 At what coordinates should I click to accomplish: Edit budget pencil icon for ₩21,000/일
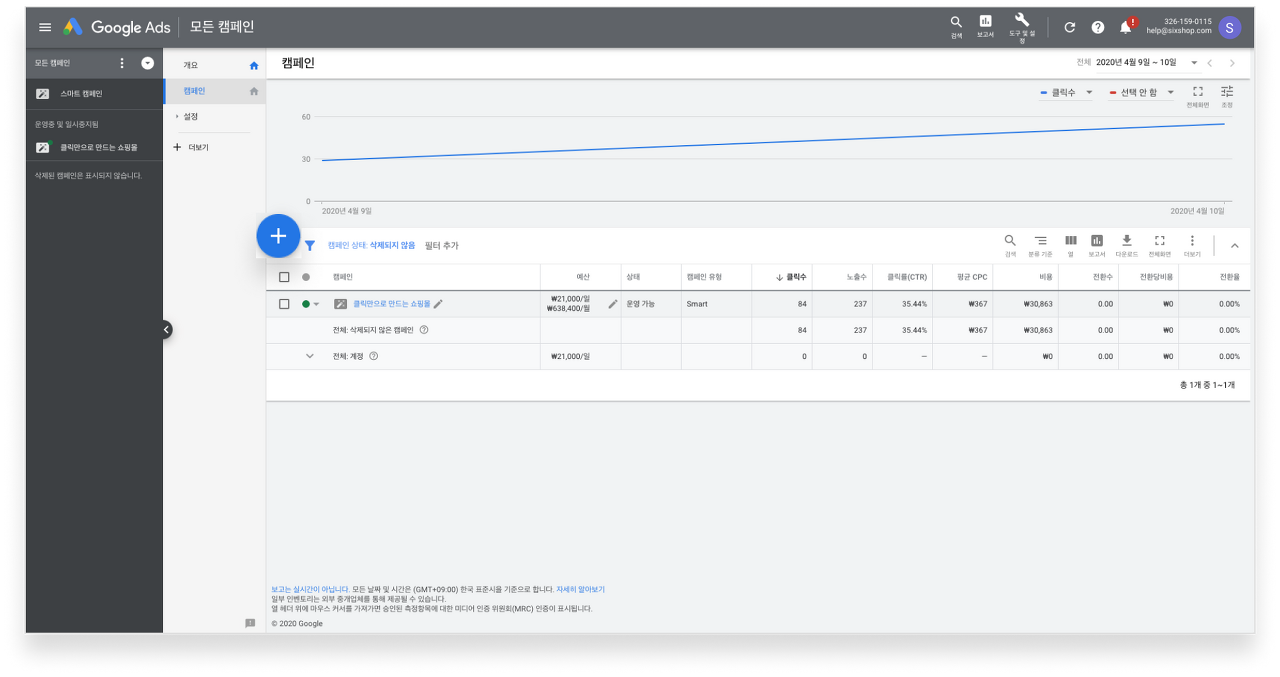click(x=613, y=304)
